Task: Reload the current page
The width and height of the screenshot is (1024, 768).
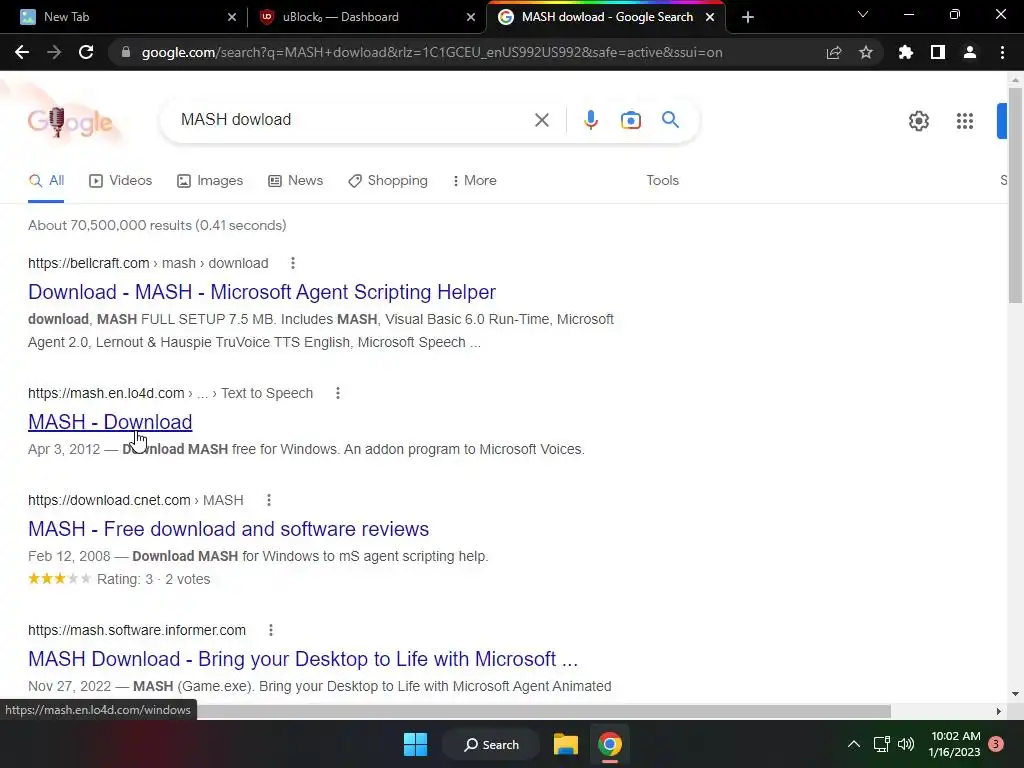Action: [86, 52]
